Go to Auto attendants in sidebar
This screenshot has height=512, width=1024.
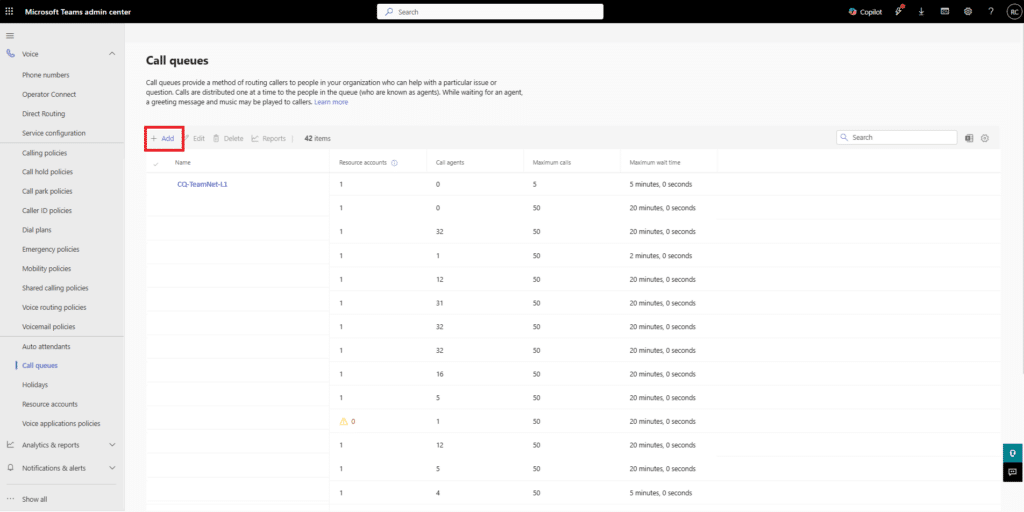(x=46, y=346)
